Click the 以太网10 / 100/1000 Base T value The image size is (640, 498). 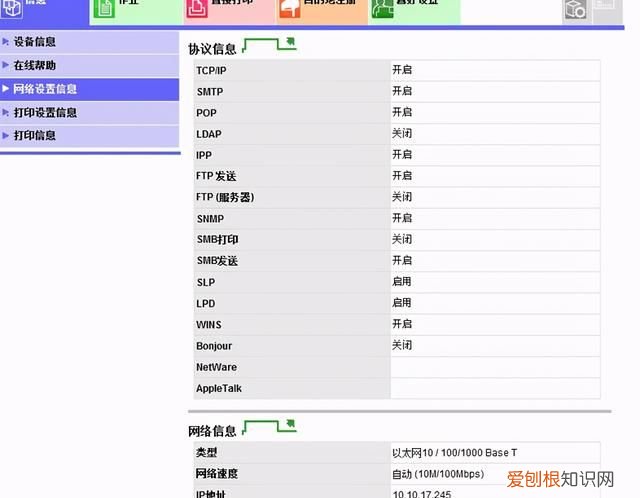tap(454, 453)
